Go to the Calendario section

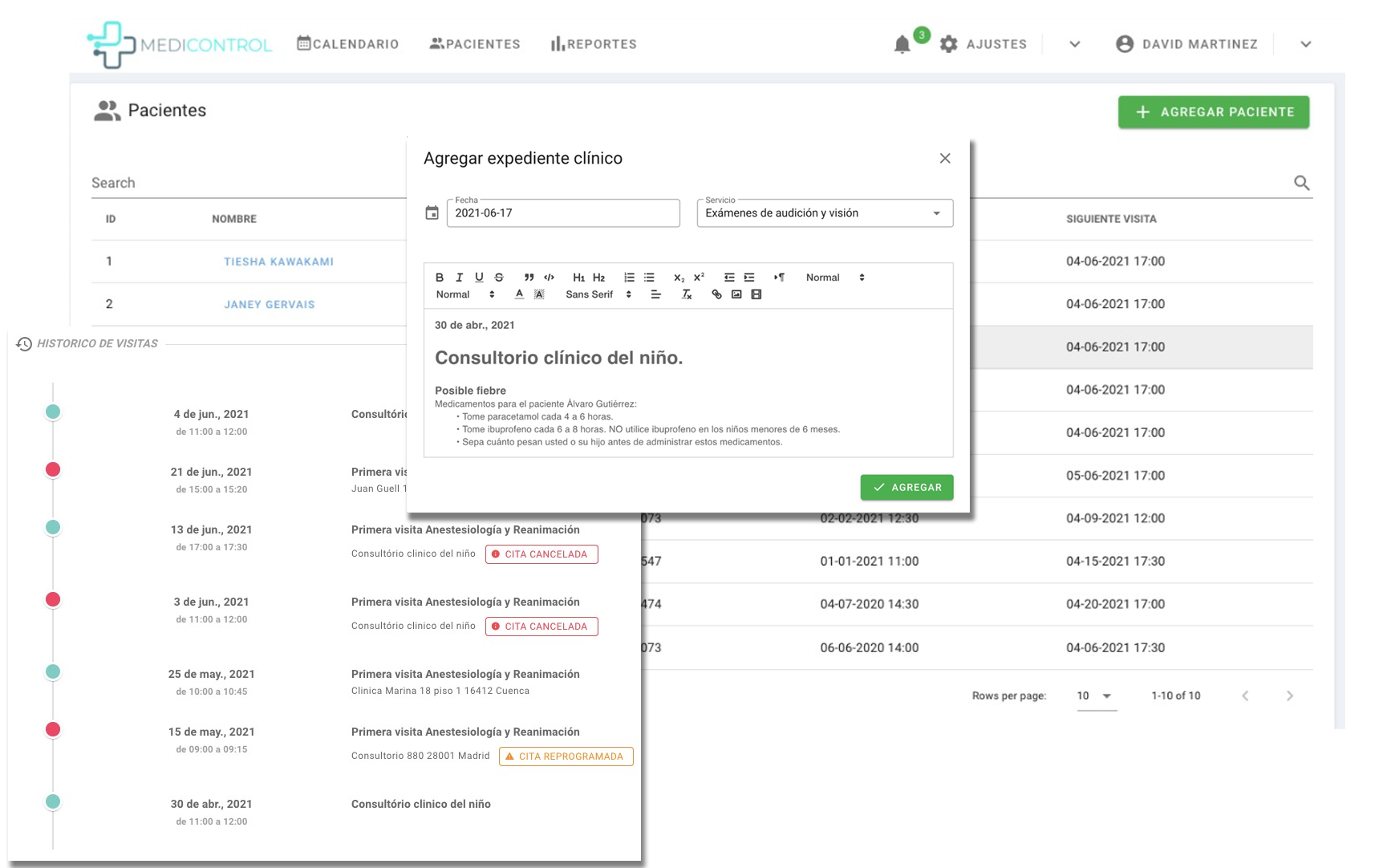tap(348, 44)
